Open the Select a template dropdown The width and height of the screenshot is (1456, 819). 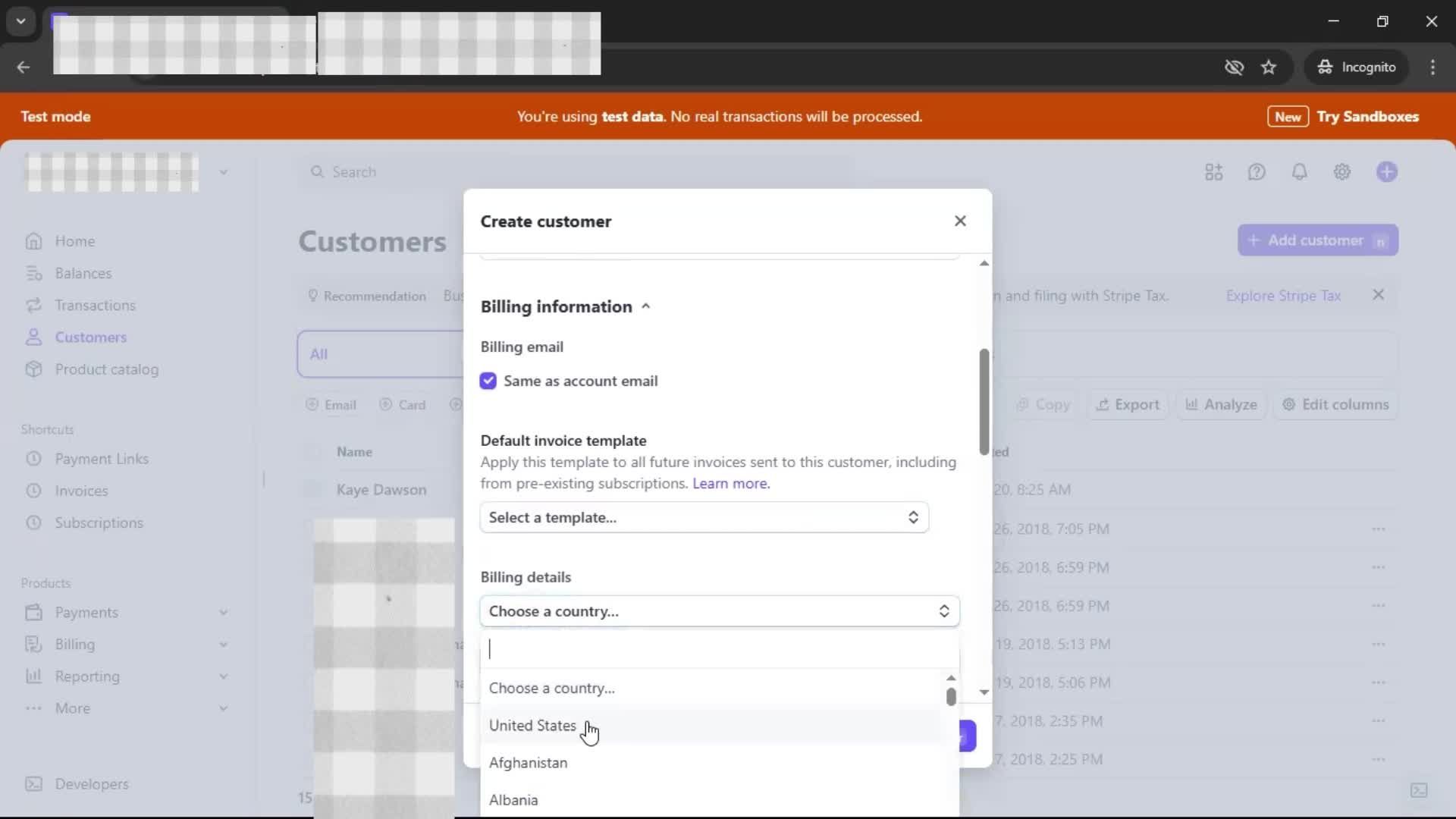pyautogui.click(x=704, y=517)
